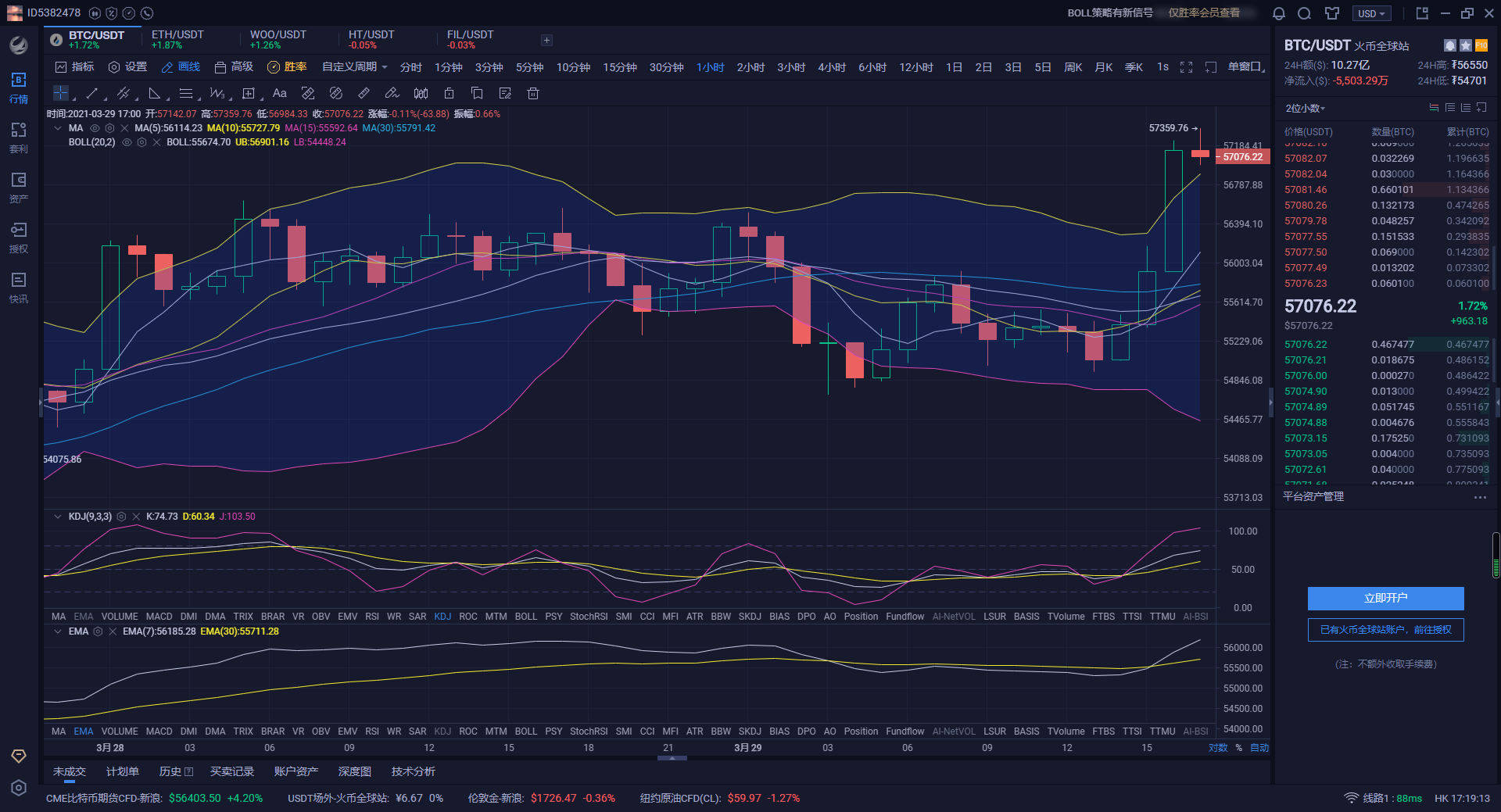Select the wave W3 drawing tool

(217, 93)
